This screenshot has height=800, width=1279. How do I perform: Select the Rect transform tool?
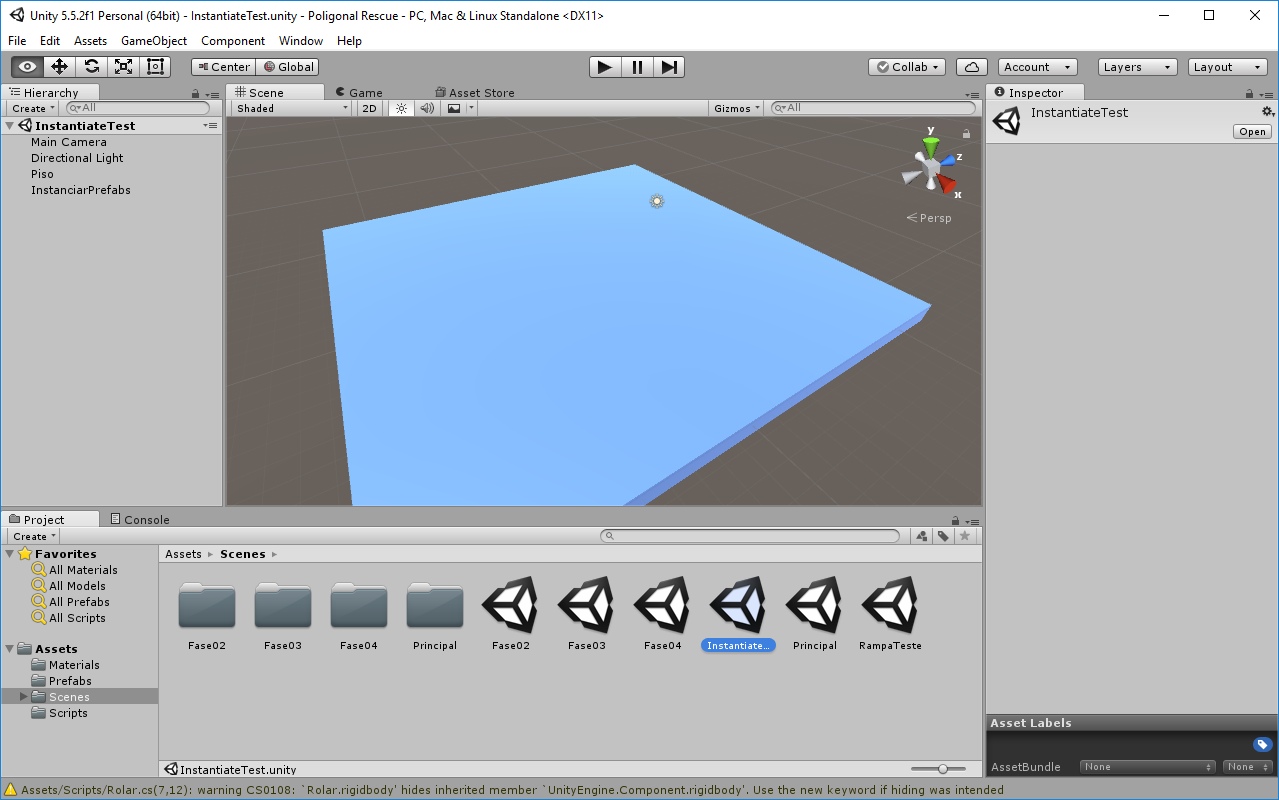155,67
